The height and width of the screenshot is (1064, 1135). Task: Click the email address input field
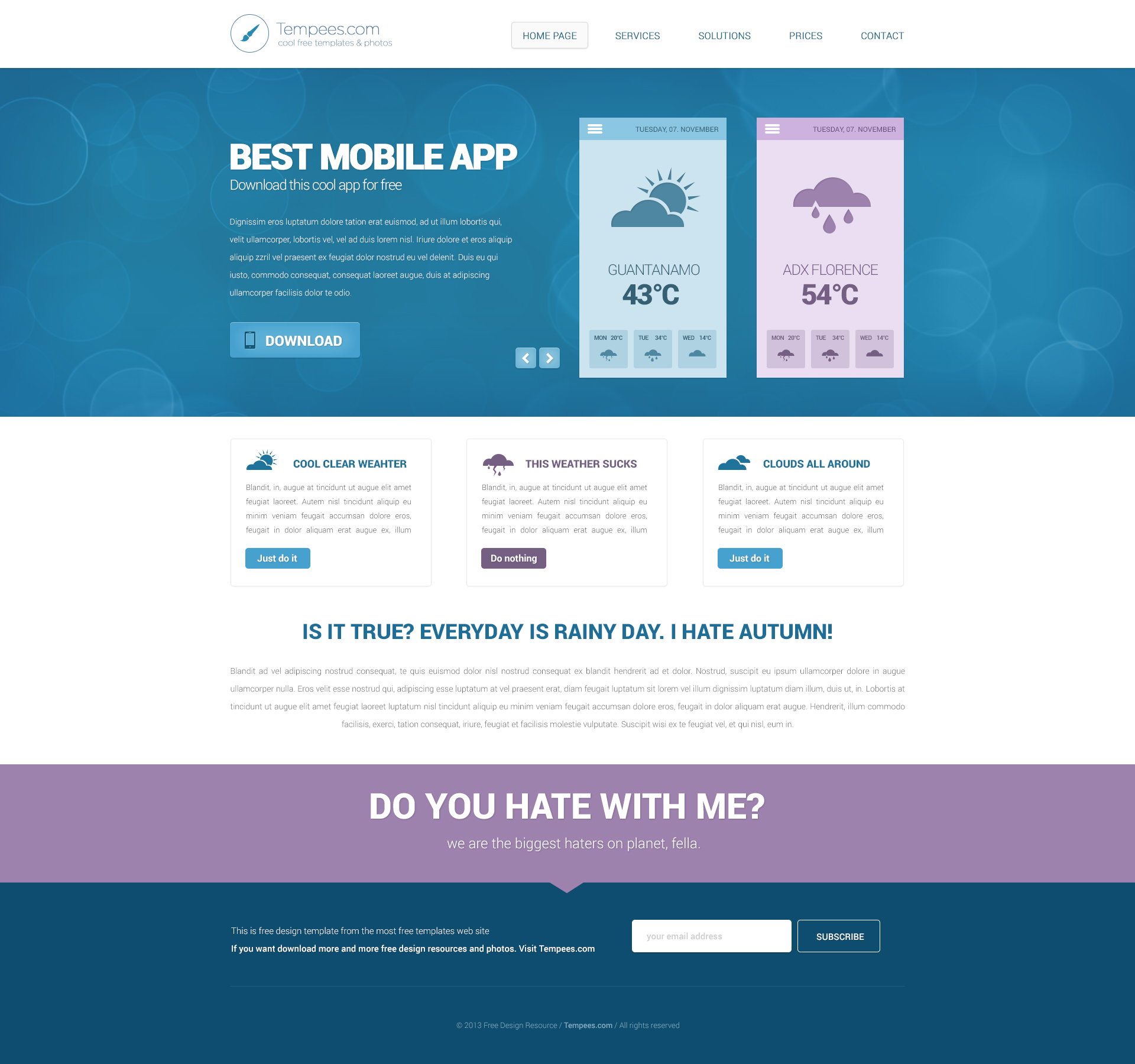click(x=712, y=936)
